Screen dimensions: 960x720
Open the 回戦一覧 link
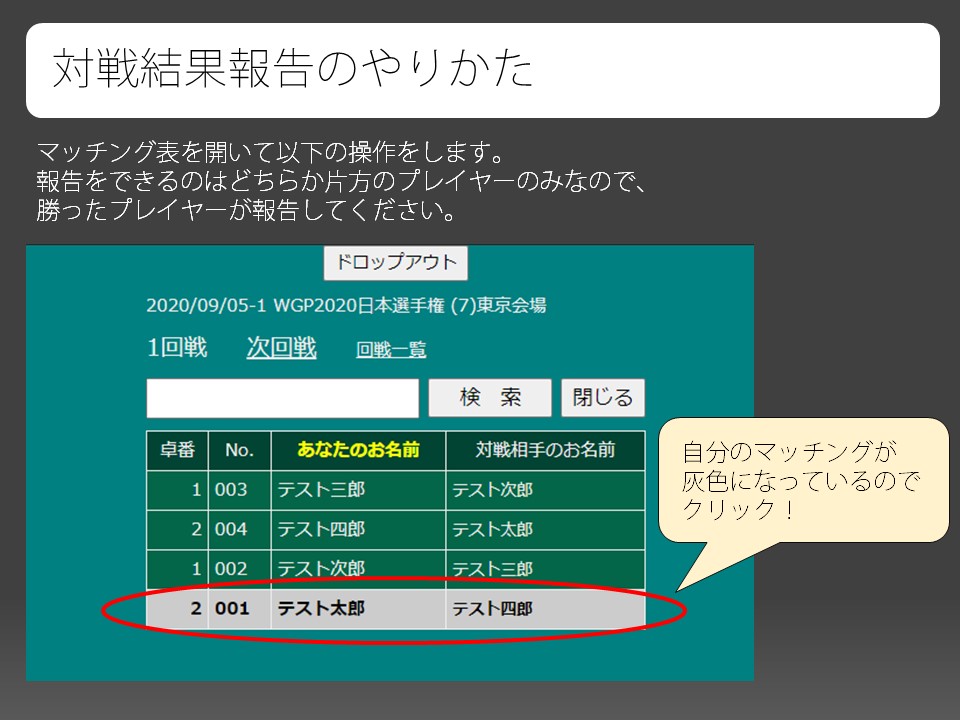391,350
